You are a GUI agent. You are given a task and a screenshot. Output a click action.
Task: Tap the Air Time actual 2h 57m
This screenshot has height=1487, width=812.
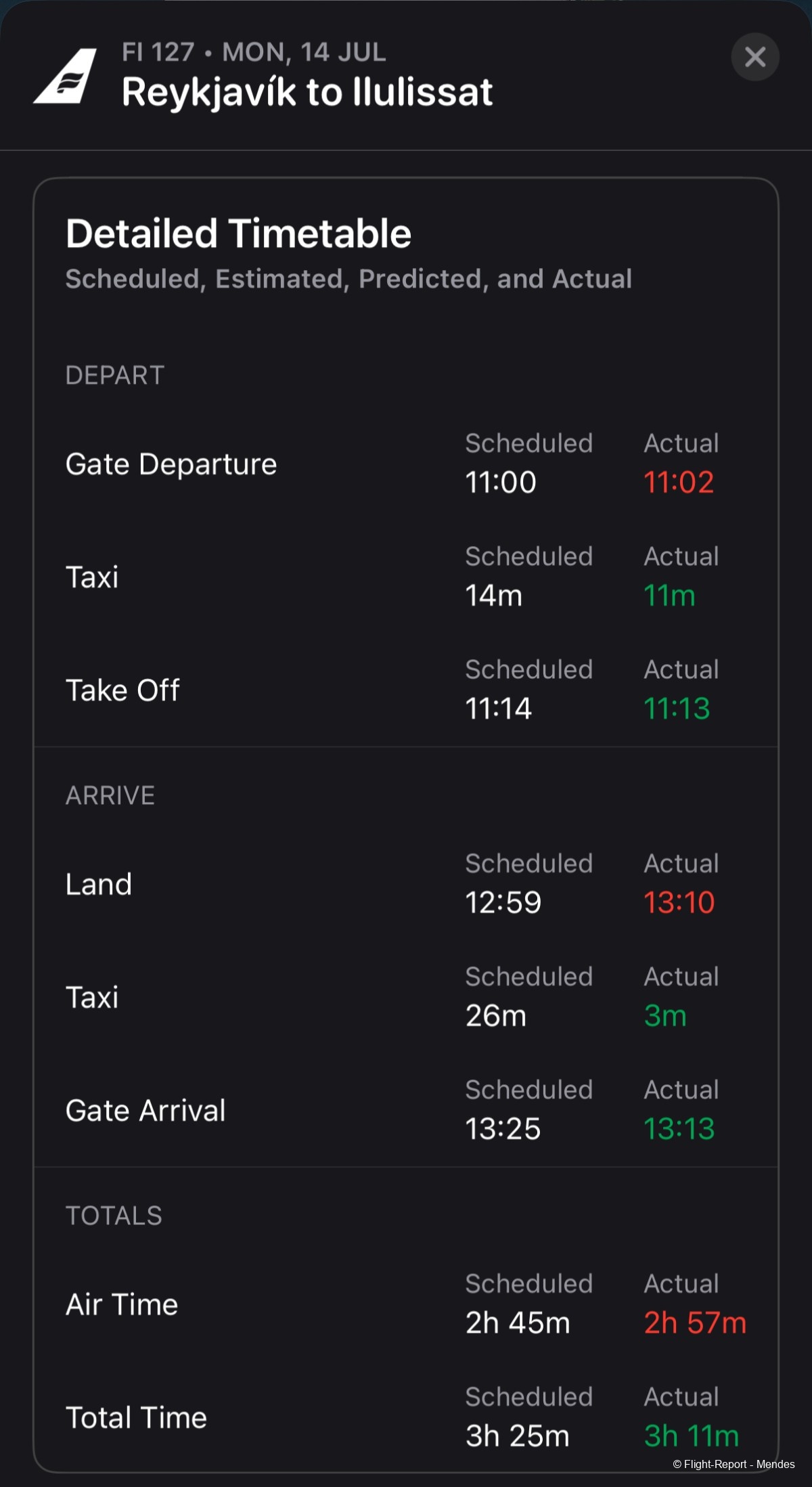pos(695,1323)
